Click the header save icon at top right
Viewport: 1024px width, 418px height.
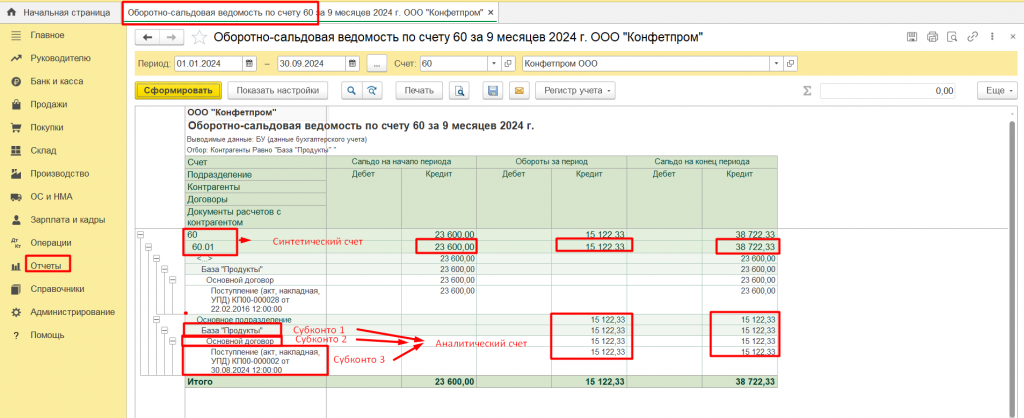tap(912, 37)
